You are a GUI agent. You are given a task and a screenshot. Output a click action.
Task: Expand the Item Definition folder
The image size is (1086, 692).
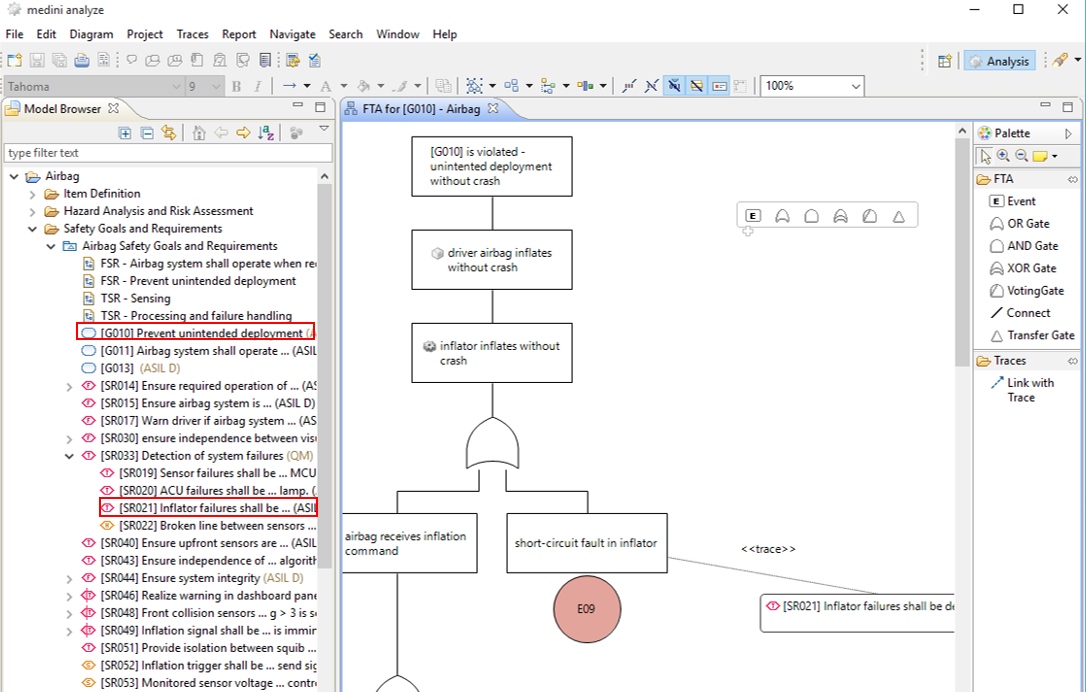point(34,194)
